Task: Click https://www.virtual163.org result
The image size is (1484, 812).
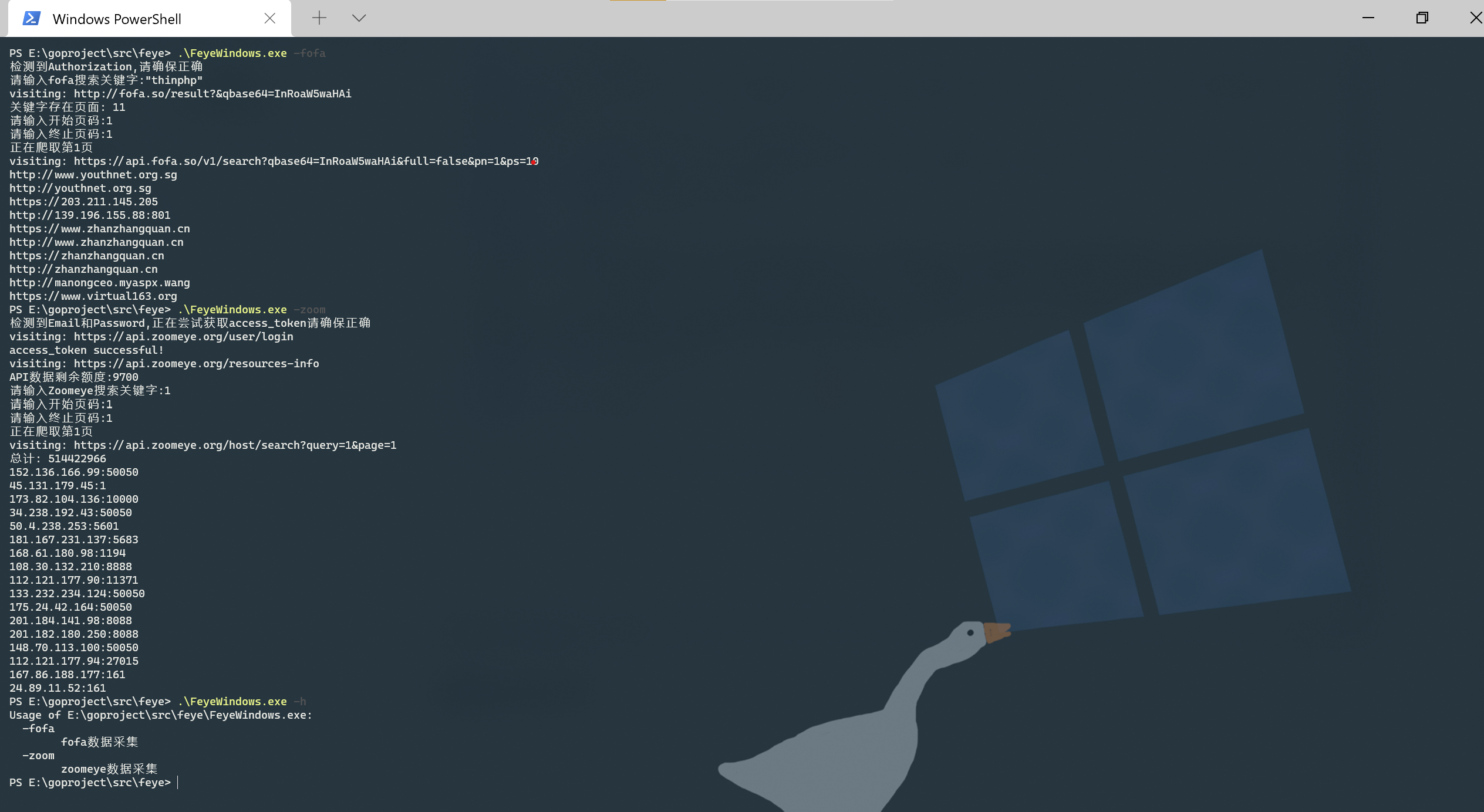Action: [x=93, y=296]
